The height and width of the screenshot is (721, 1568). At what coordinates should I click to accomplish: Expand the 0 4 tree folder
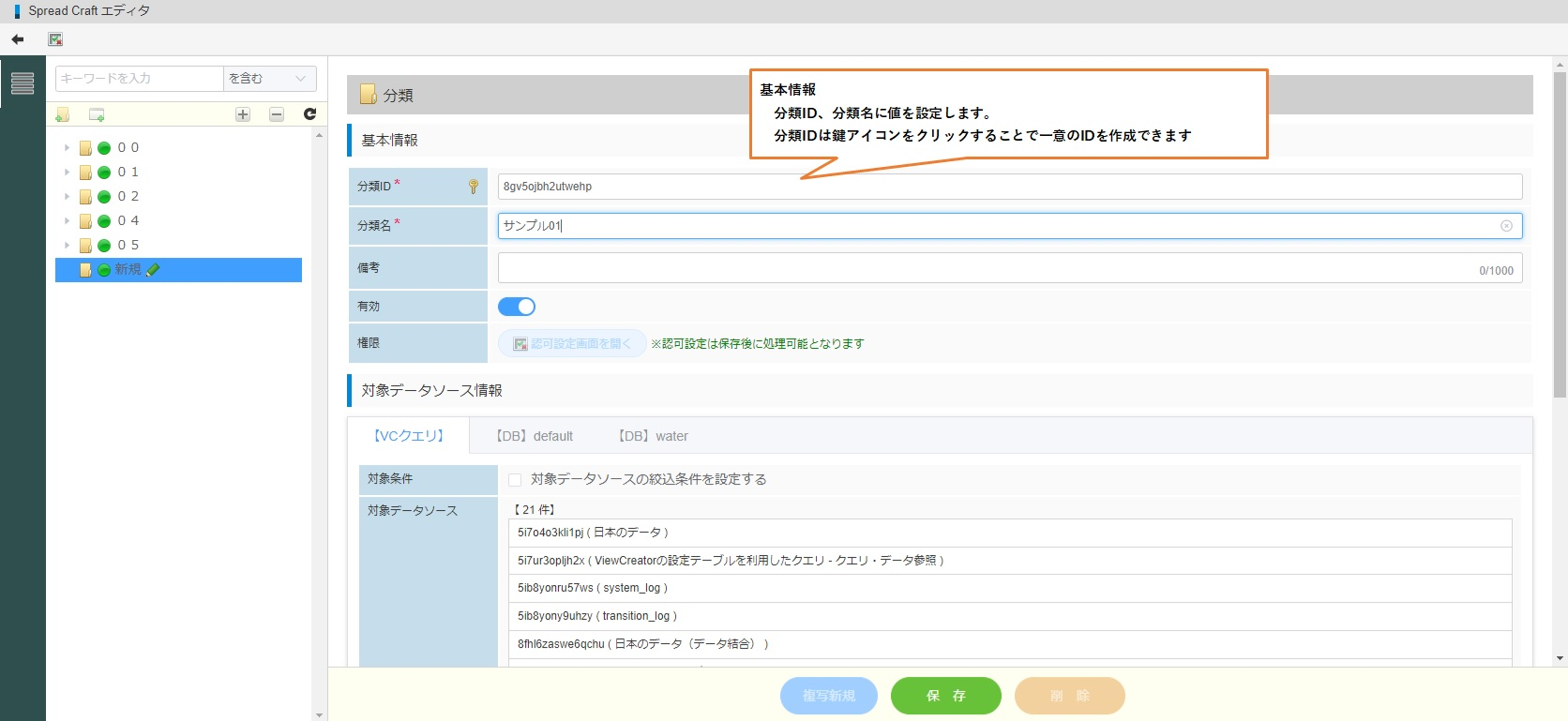click(67, 221)
